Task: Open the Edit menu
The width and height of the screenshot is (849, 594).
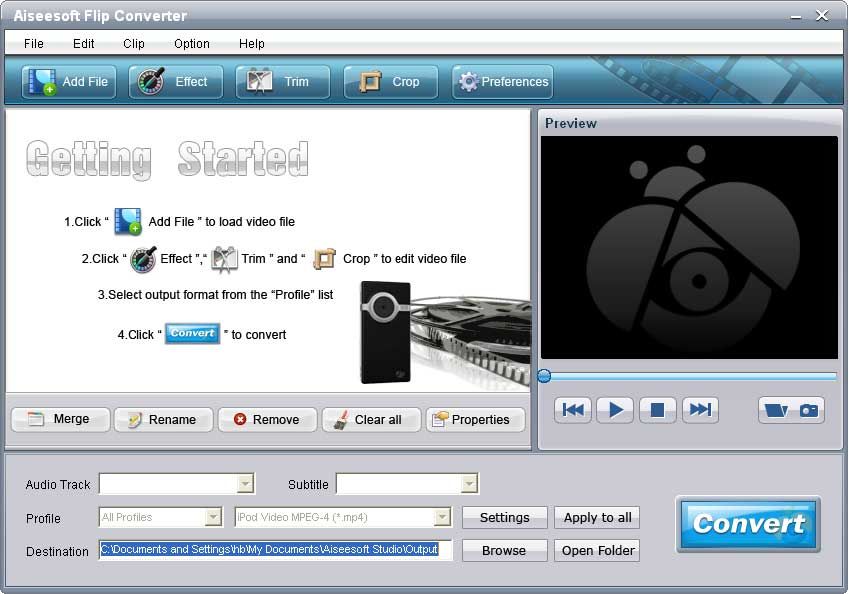Action: tap(83, 44)
